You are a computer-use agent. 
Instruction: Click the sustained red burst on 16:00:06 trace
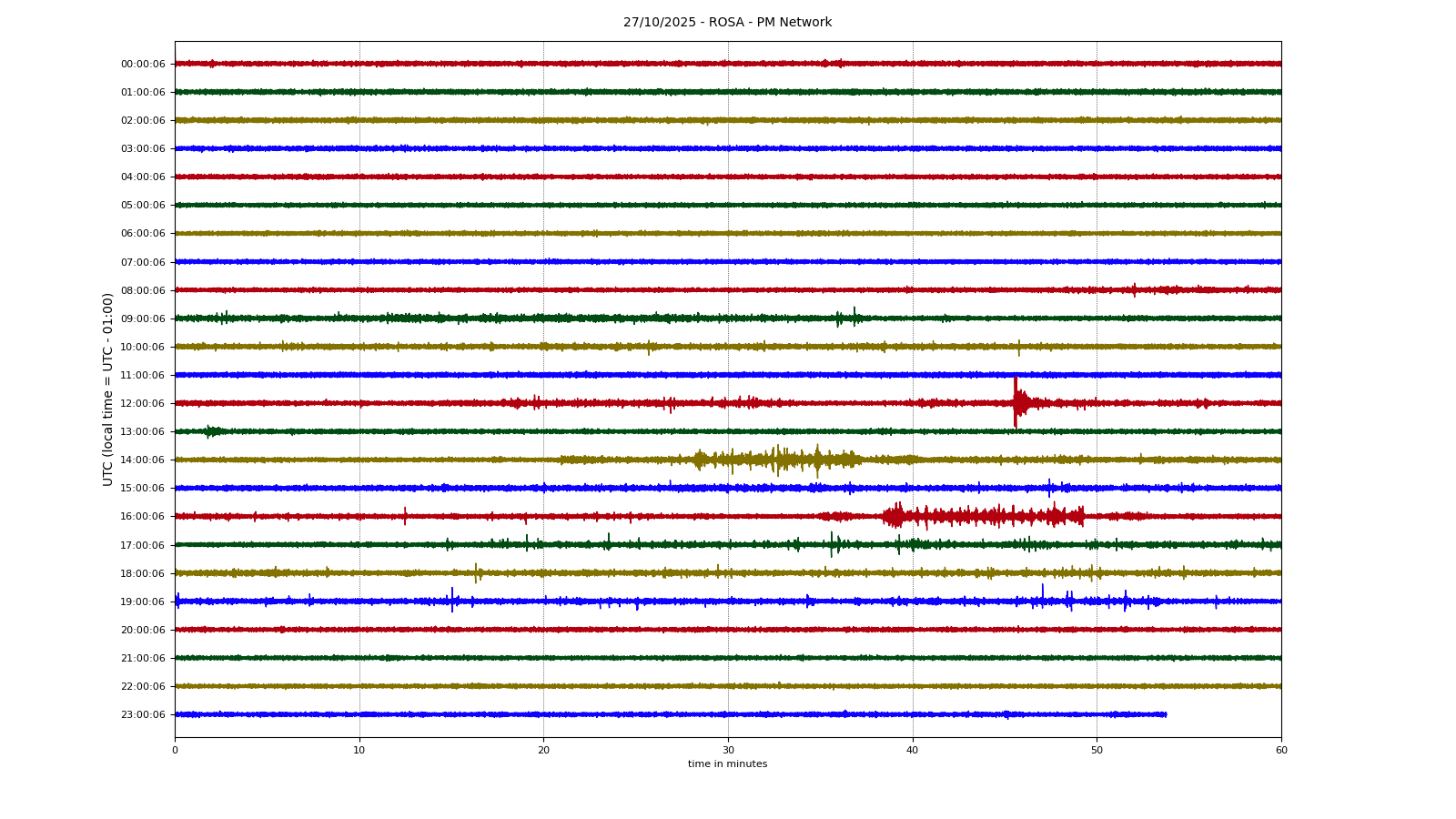983,517
